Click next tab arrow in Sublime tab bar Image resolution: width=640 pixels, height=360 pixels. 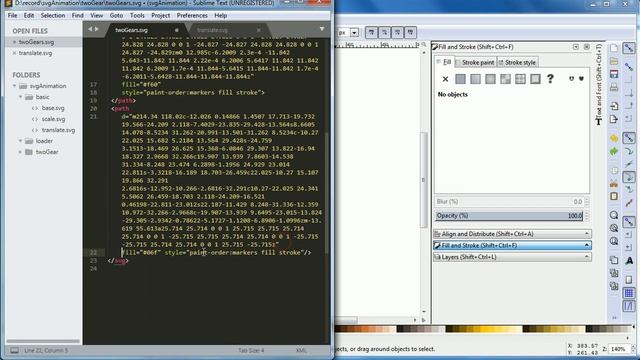tap(97, 29)
